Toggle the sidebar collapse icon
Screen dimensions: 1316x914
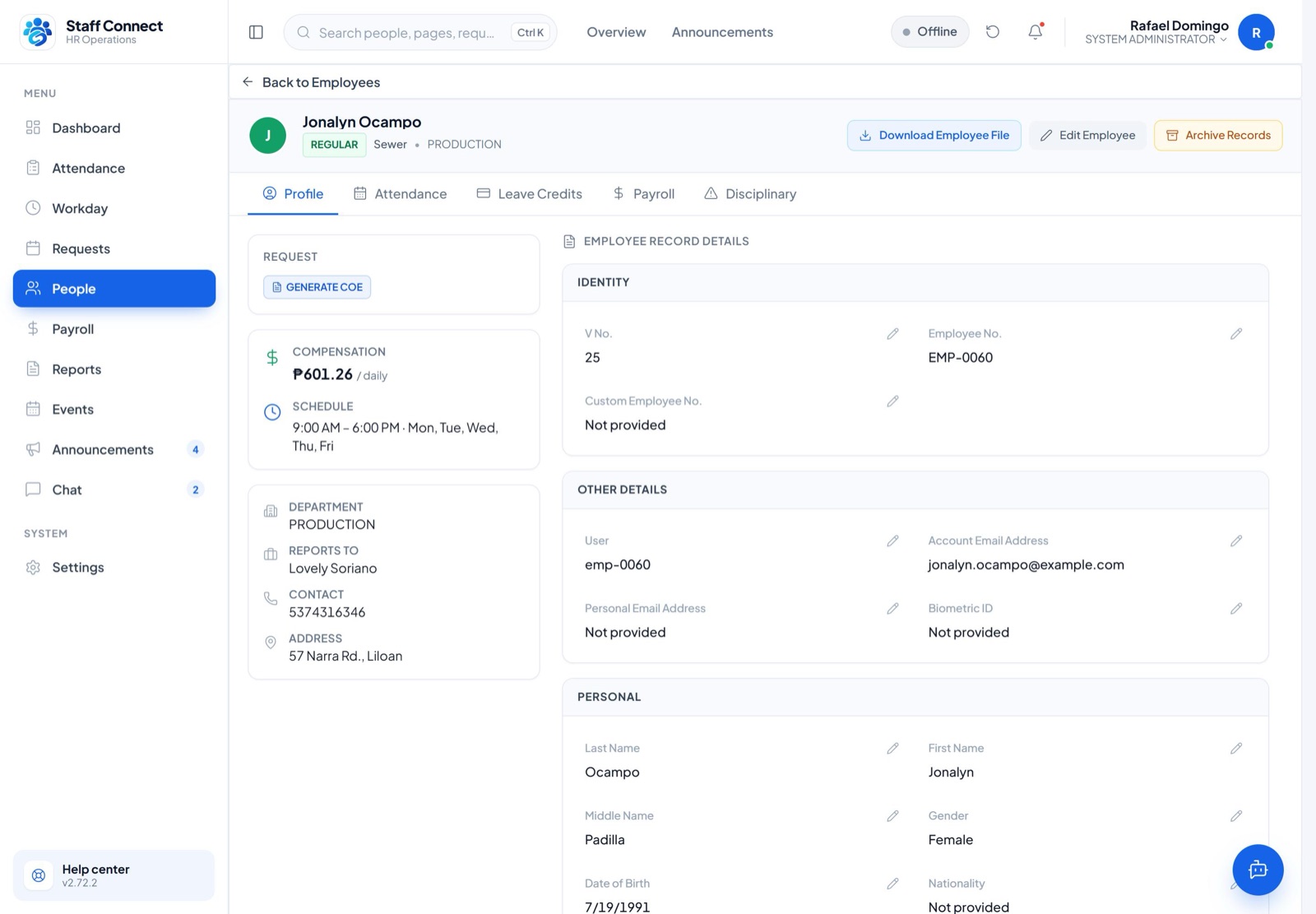256,32
